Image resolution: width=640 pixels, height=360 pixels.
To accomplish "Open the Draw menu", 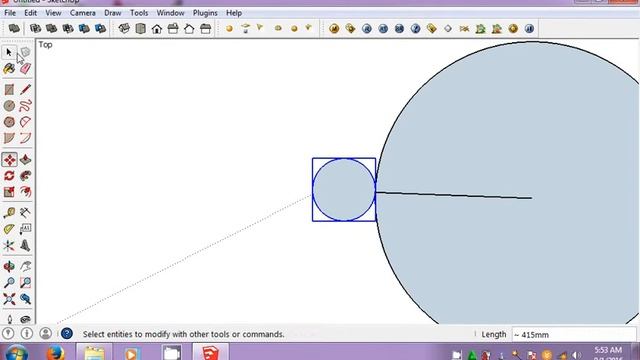I will tap(113, 13).
